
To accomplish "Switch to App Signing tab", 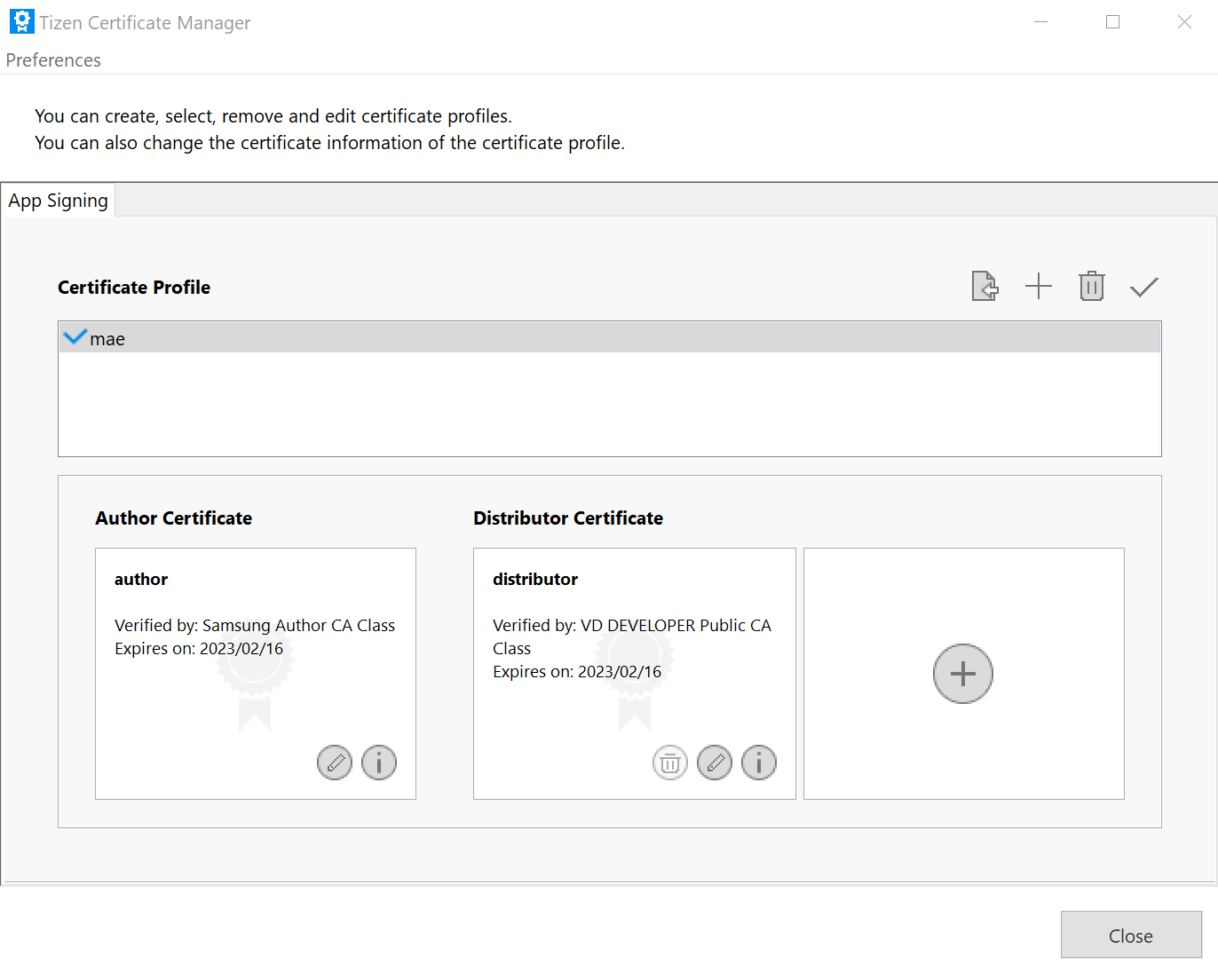I will (x=59, y=201).
